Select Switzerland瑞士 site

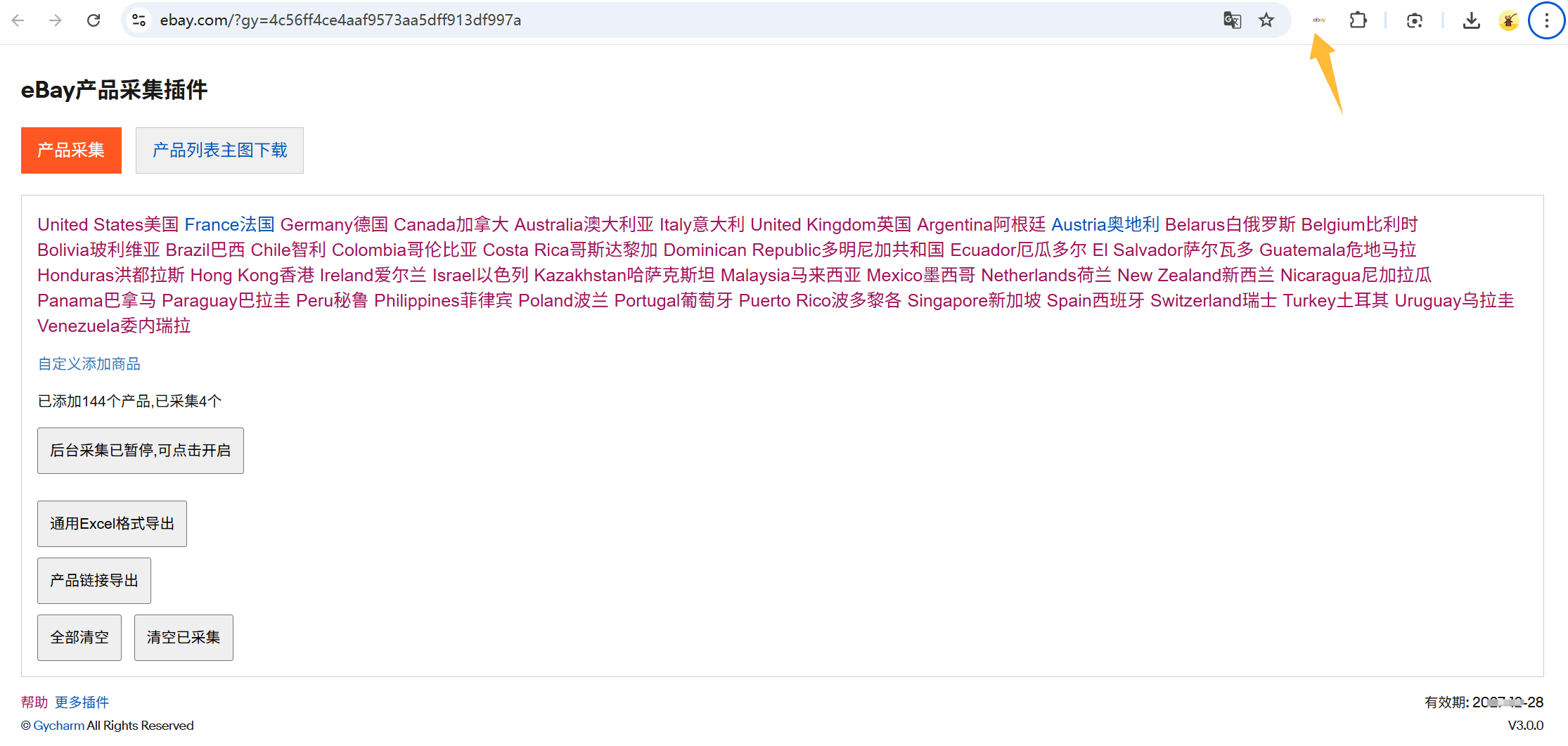1214,301
